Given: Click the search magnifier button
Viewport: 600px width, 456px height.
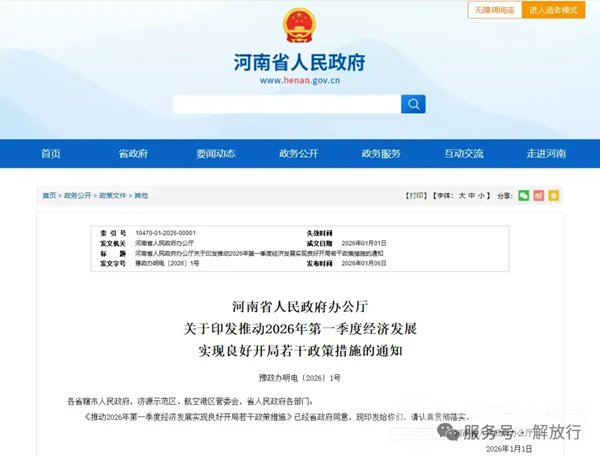Looking at the screenshot, I should (x=413, y=104).
